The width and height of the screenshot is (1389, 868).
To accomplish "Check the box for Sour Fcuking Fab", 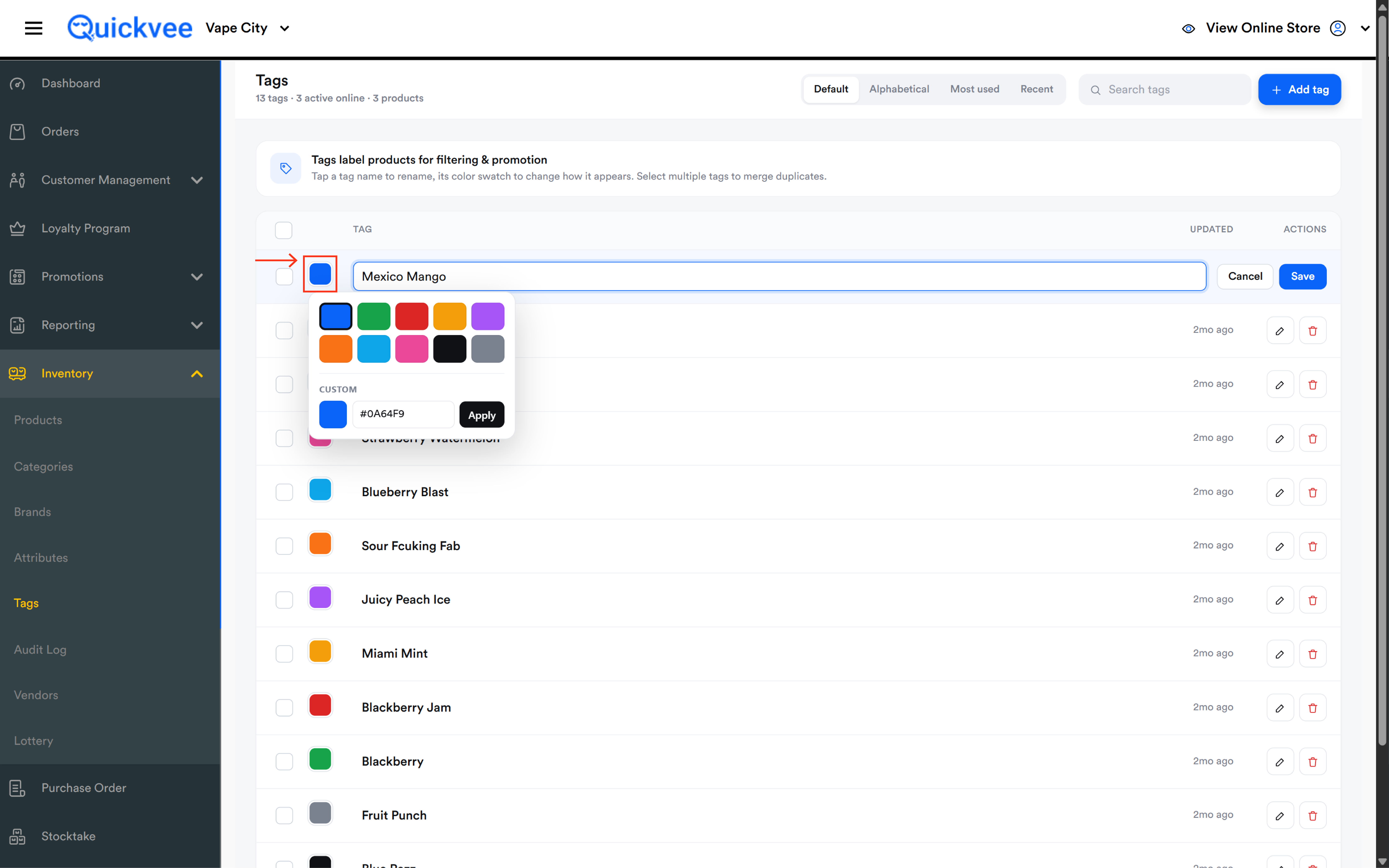I will click(284, 546).
